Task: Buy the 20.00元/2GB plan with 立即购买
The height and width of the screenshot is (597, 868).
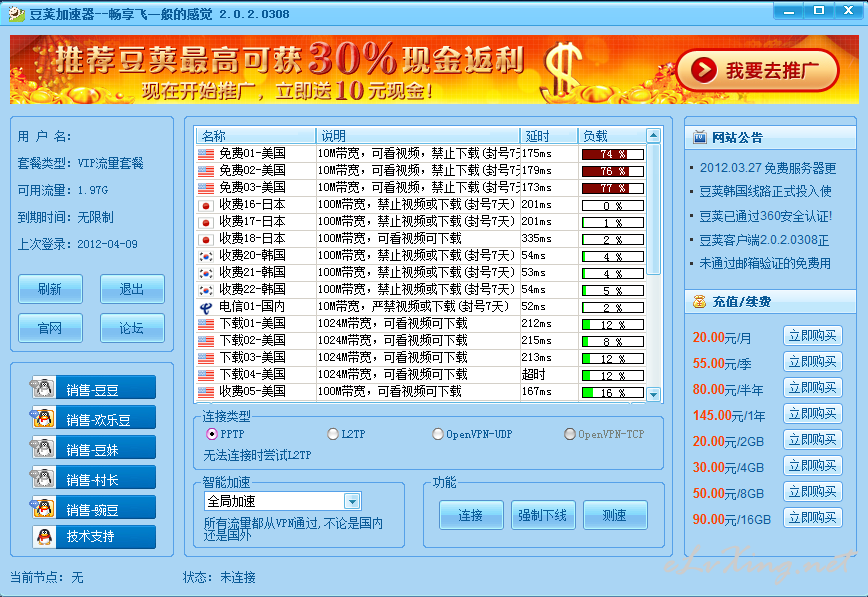Action: (813, 440)
